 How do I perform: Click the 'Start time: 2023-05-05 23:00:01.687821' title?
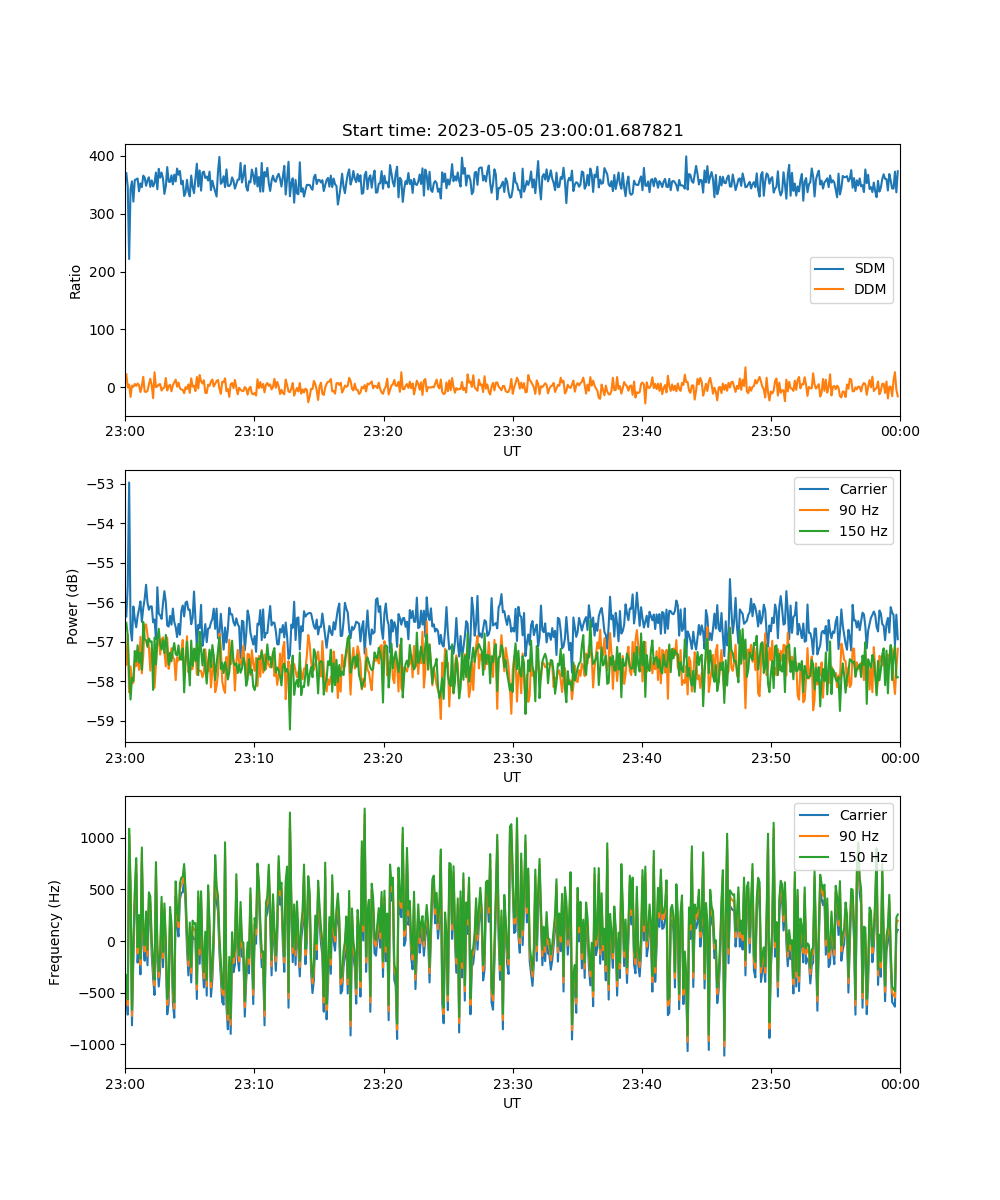coord(512,131)
